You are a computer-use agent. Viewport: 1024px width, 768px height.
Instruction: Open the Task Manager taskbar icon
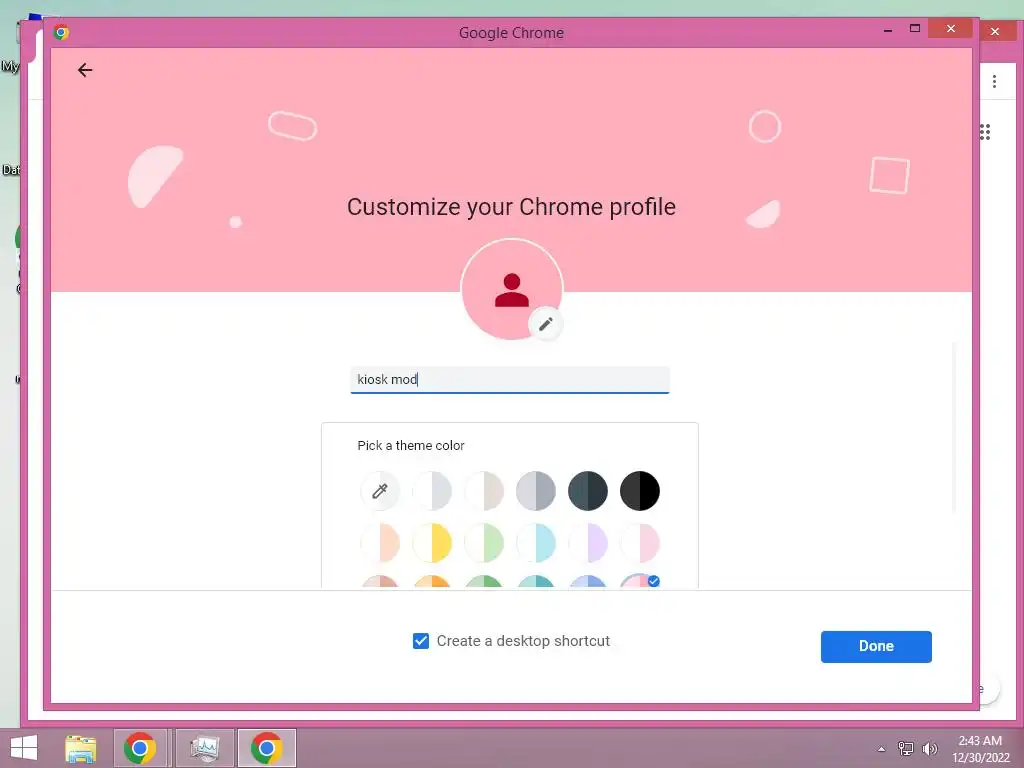click(x=204, y=748)
